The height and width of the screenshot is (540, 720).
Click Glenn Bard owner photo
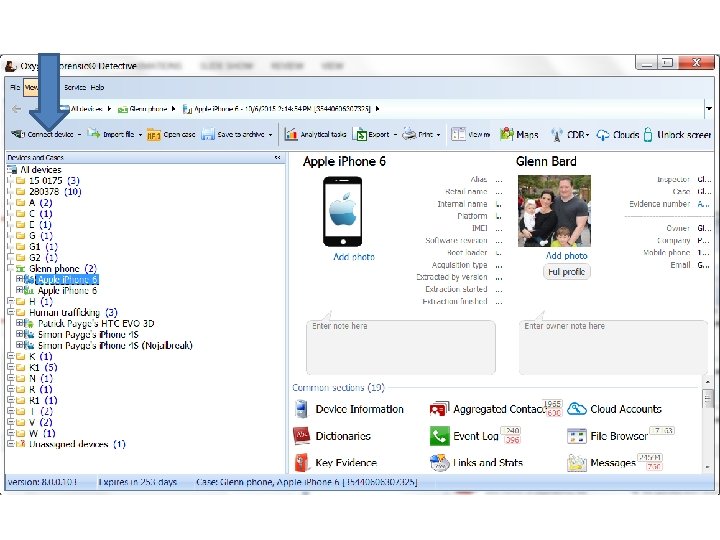(554, 211)
